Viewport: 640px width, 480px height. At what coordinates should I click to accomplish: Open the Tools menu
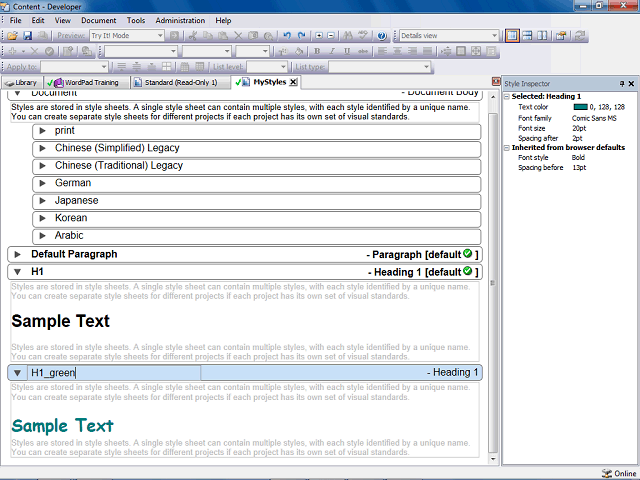136,20
